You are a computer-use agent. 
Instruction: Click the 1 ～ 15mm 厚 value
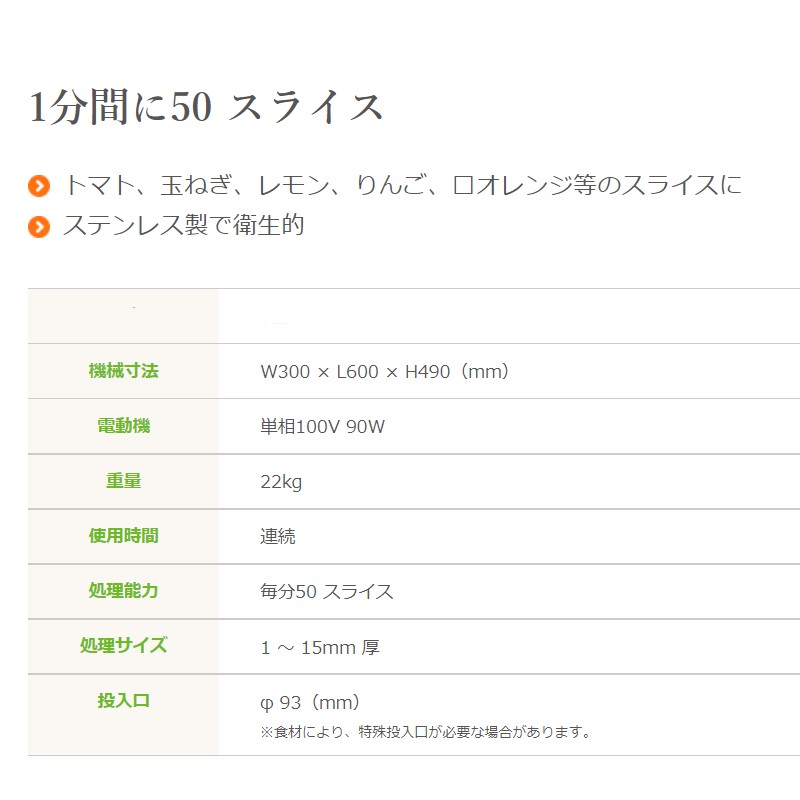coord(320,647)
